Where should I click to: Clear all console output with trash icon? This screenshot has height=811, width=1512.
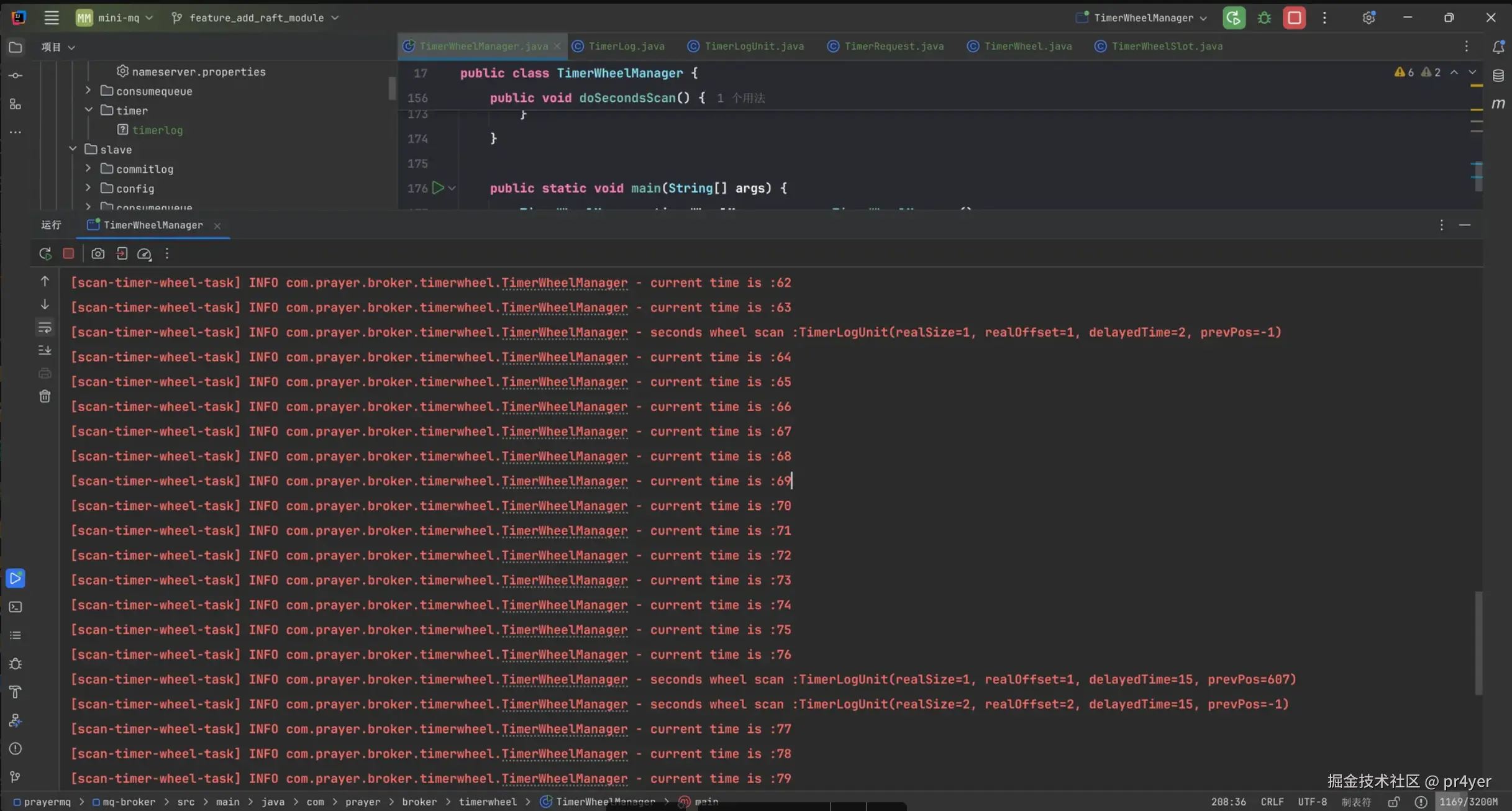tap(45, 396)
